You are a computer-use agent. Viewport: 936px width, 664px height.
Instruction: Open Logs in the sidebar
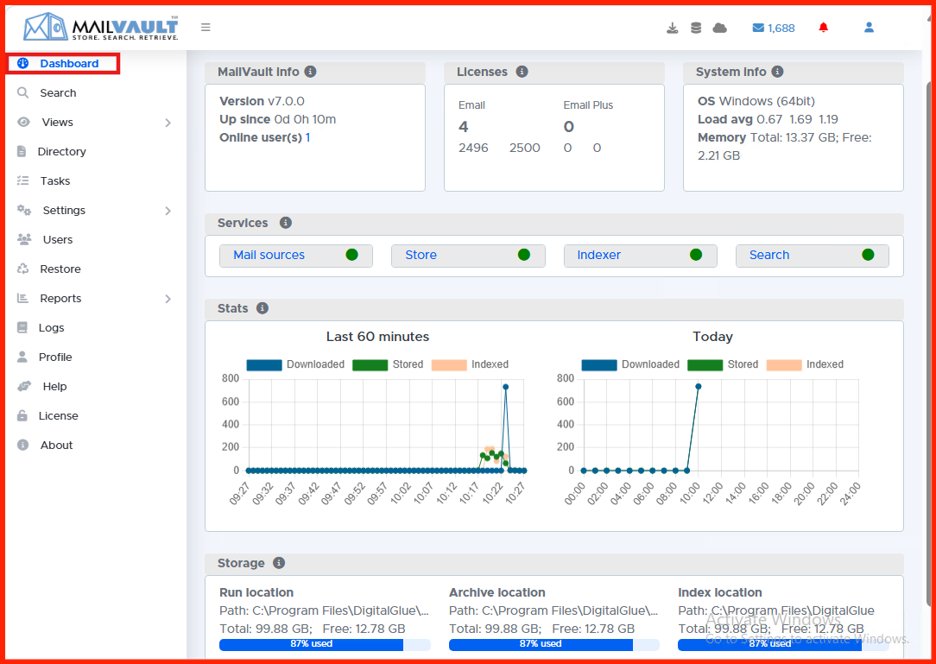tap(51, 327)
